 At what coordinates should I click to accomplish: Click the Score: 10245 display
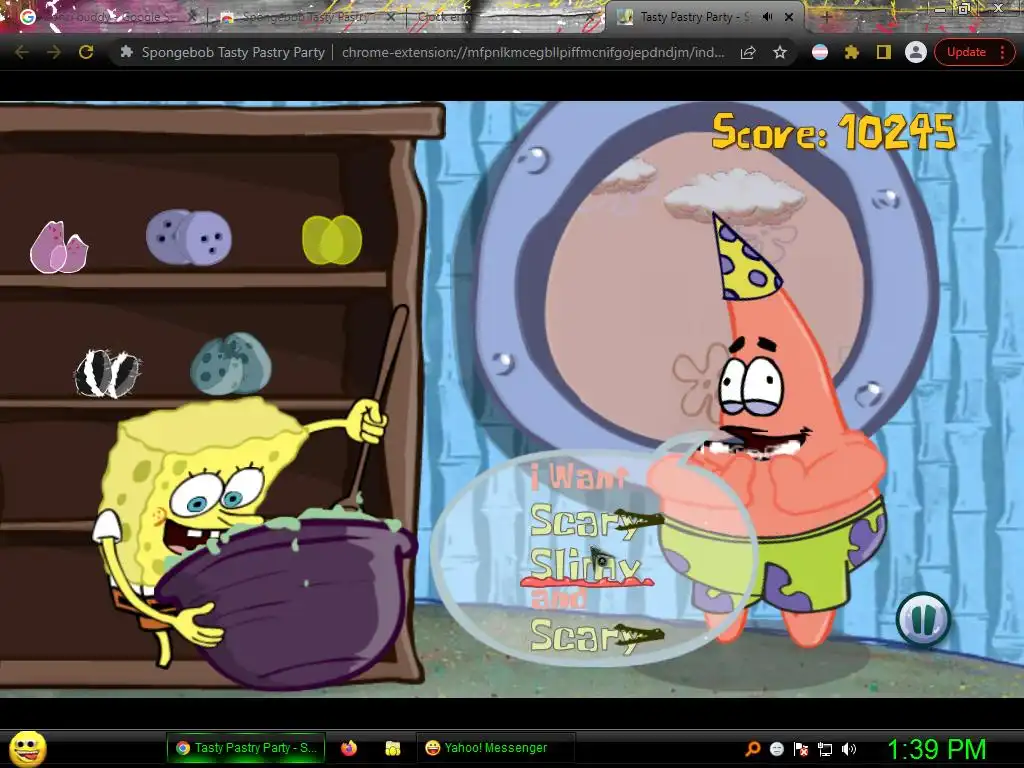pyautogui.click(x=833, y=131)
